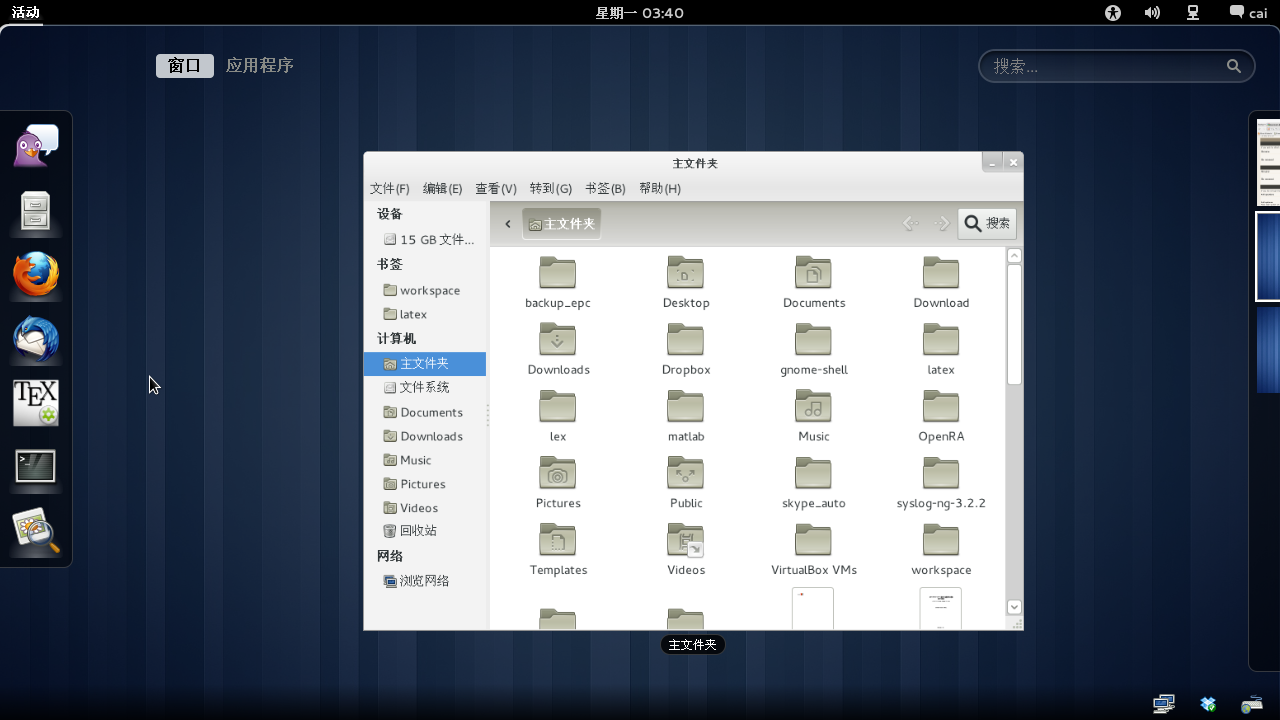The image size is (1280, 720).
Task: Open the gnome-shell folder
Action: click(x=814, y=350)
